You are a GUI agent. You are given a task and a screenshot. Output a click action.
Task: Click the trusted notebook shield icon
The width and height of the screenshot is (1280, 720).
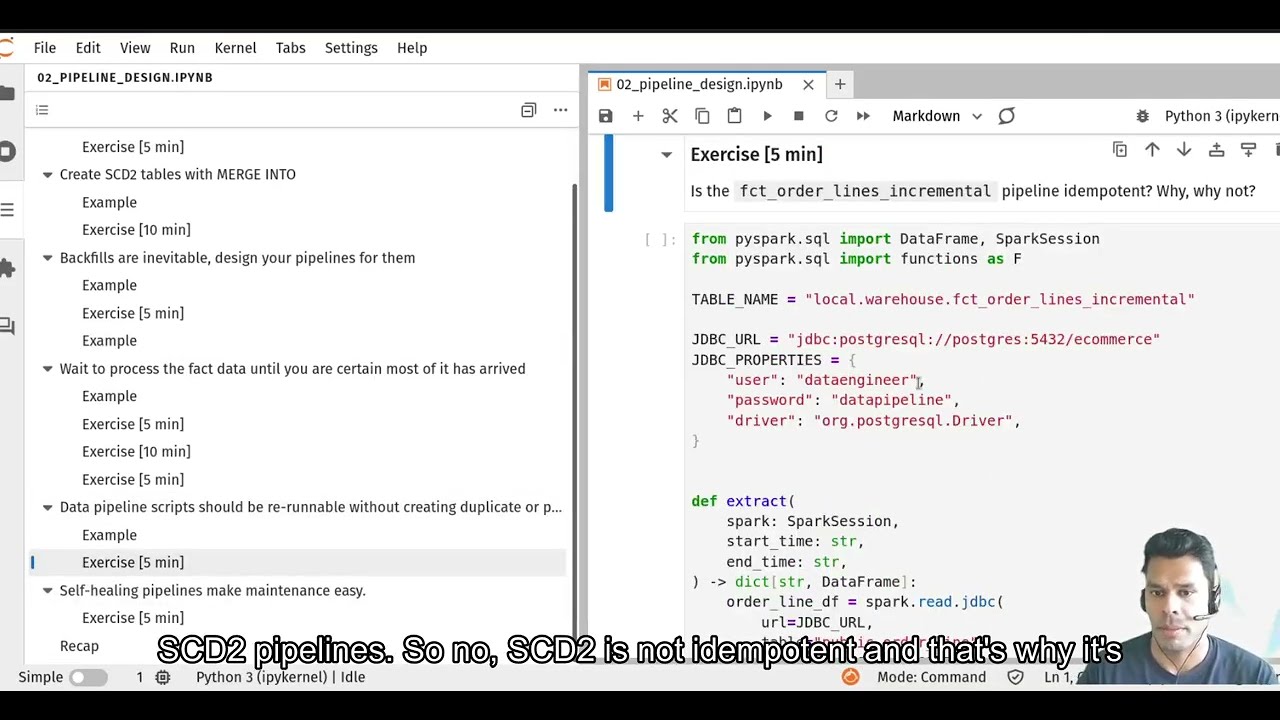(1015, 677)
